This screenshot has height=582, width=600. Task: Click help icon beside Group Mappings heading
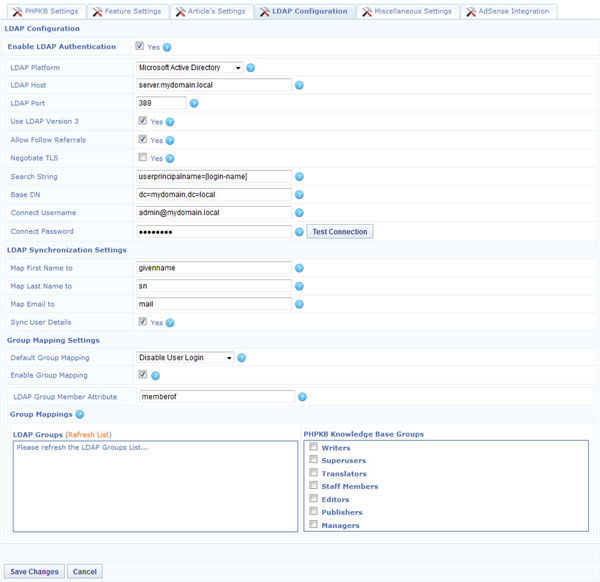(x=80, y=414)
